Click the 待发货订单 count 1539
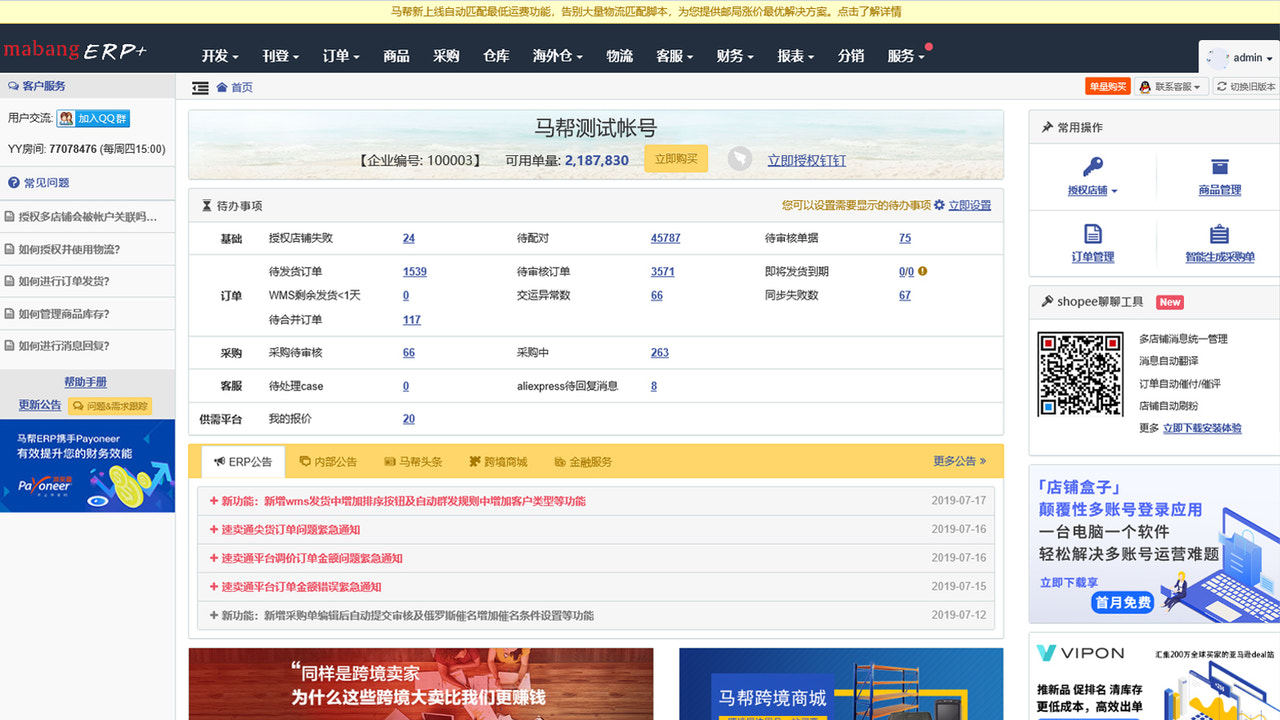 [x=415, y=271]
